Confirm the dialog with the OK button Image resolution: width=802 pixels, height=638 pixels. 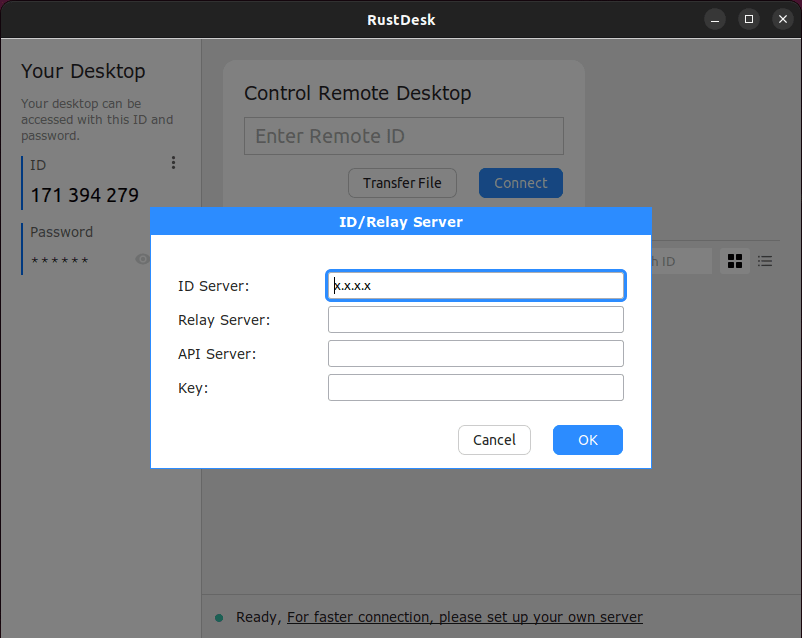(588, 440)
